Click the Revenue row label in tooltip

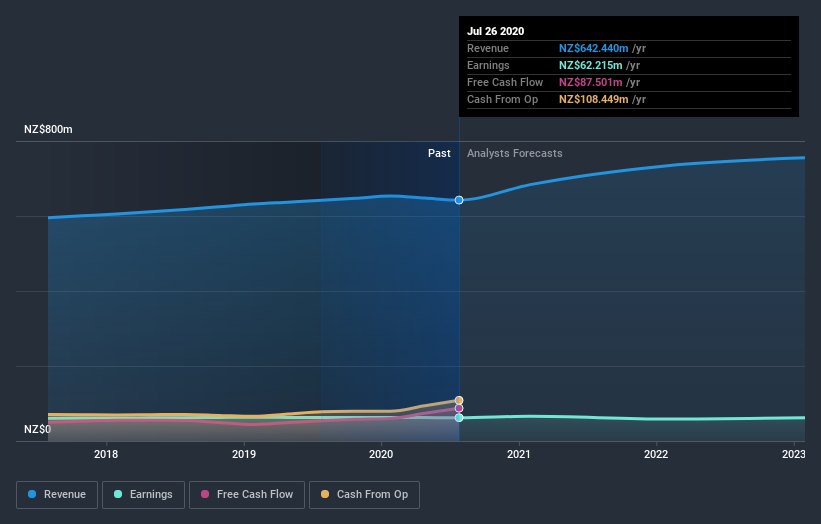tap(488, 48)
